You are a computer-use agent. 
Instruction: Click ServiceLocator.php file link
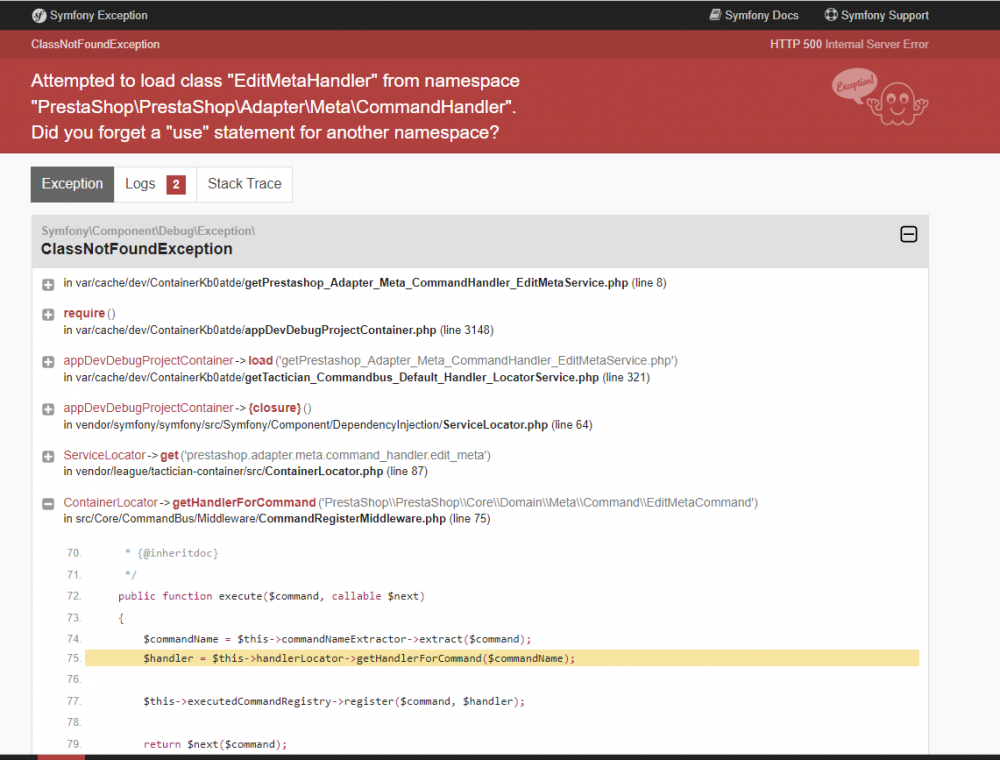496,425
